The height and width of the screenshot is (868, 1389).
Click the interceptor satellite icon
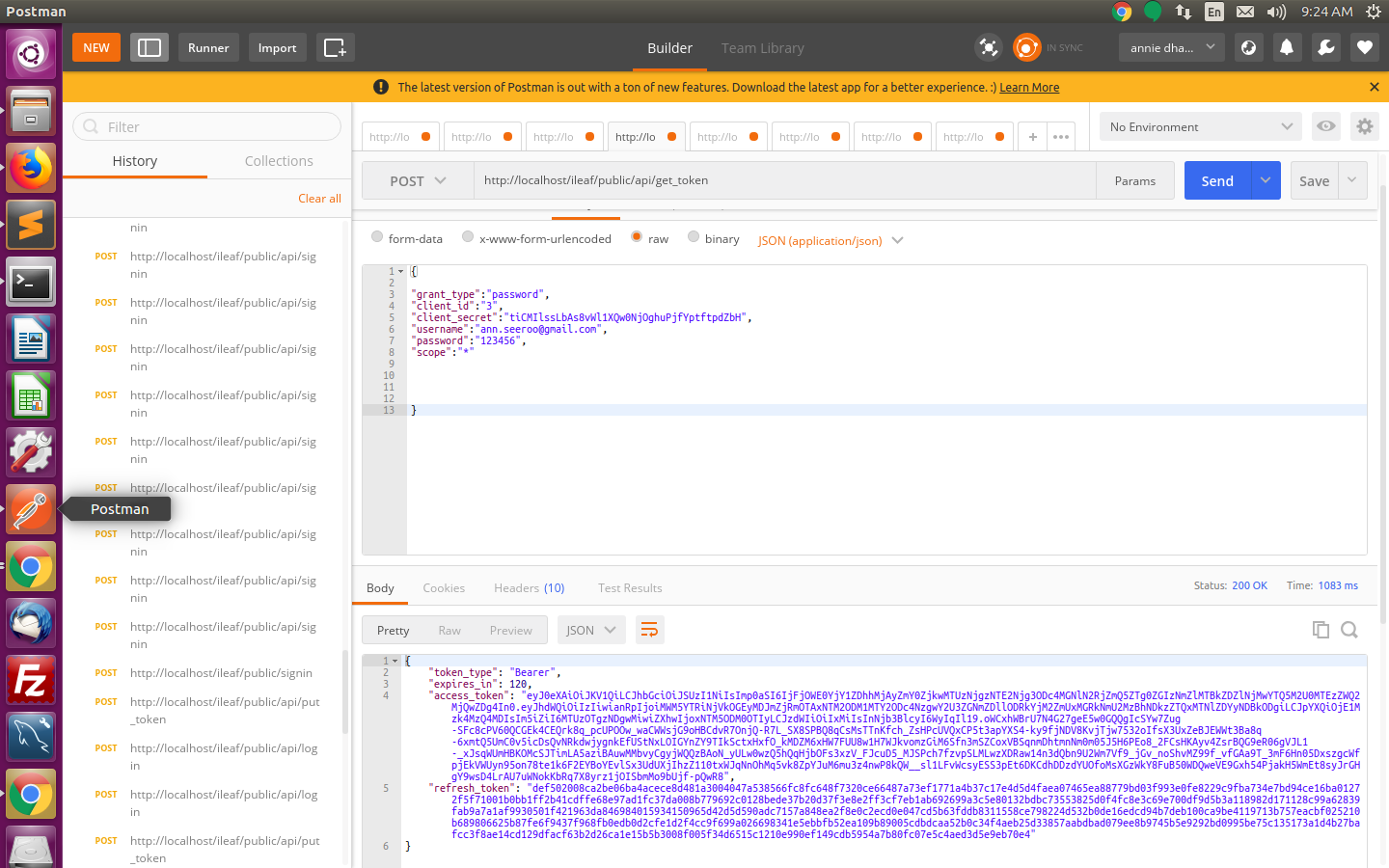point(989,47)
